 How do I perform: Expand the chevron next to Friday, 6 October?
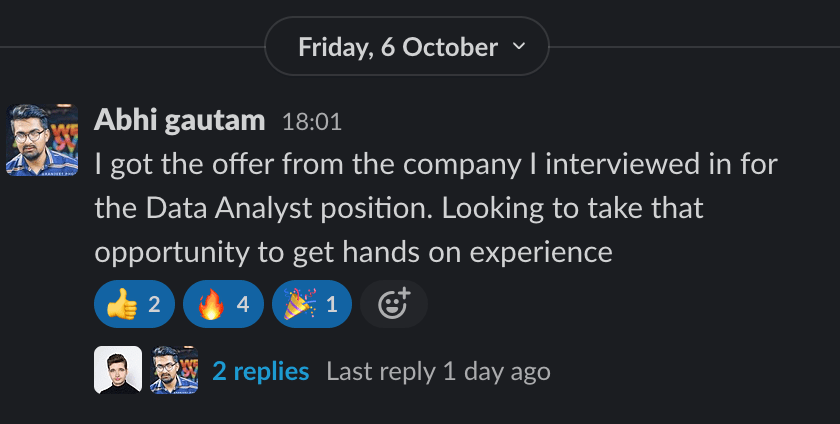tap(518, 46)
